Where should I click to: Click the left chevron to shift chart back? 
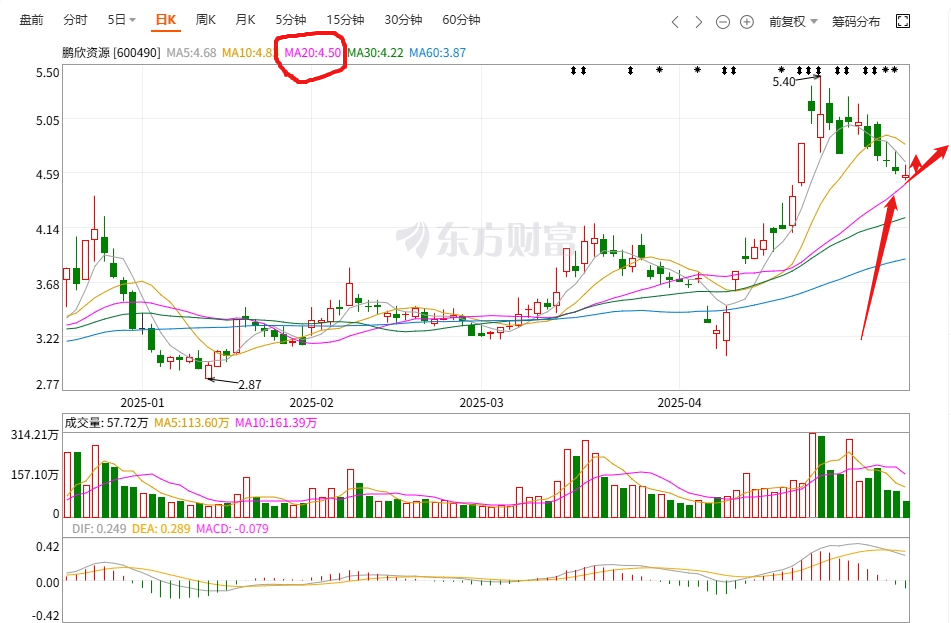[675, 22]
